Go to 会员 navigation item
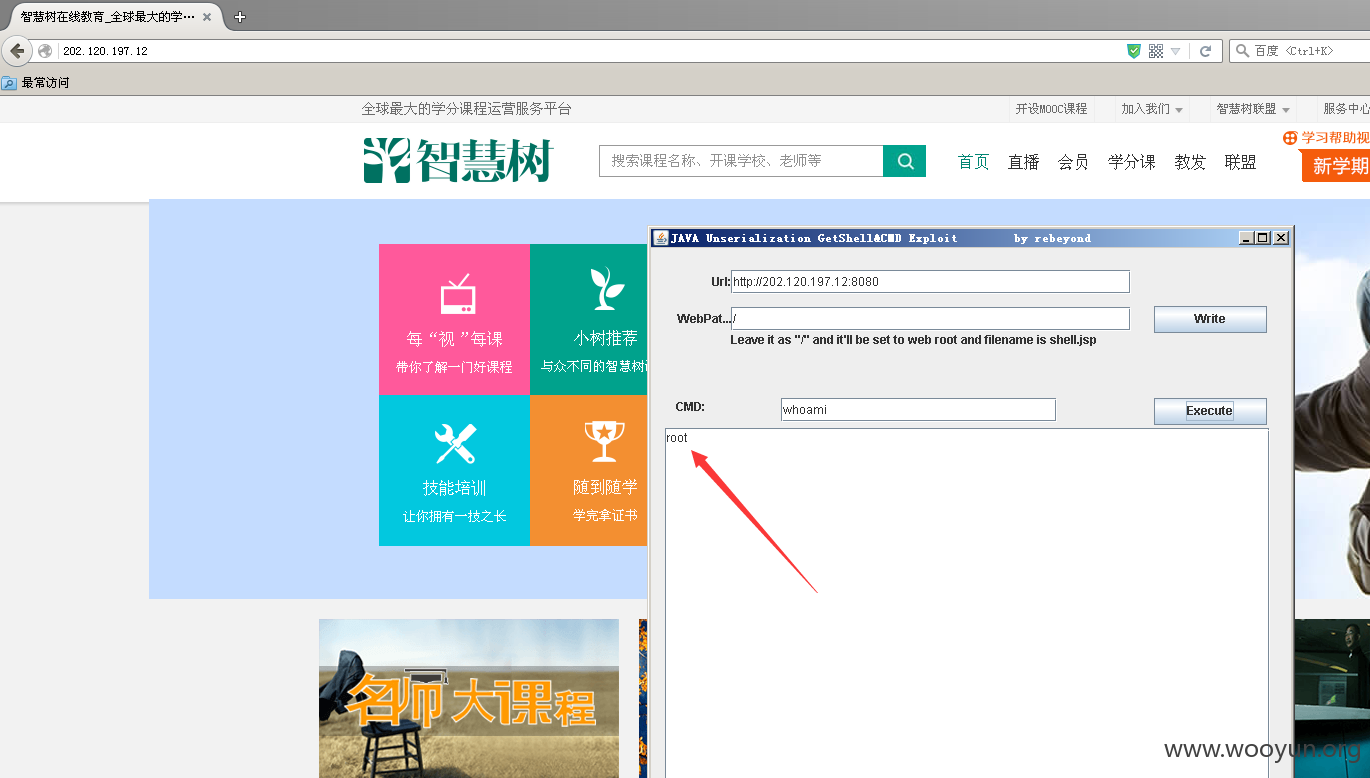Screen dimensions: 1370x778 click(x=1073, y=162)
